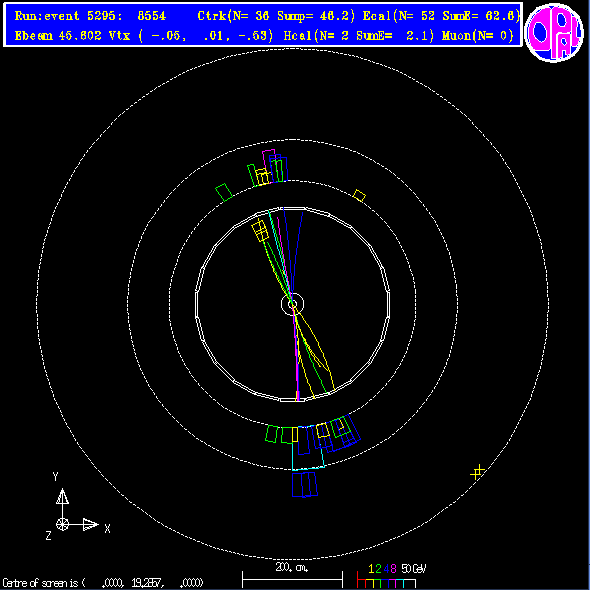
Task: Click the yellow hit boxes inside tracking chamber
Action: (x=260, y=231)
